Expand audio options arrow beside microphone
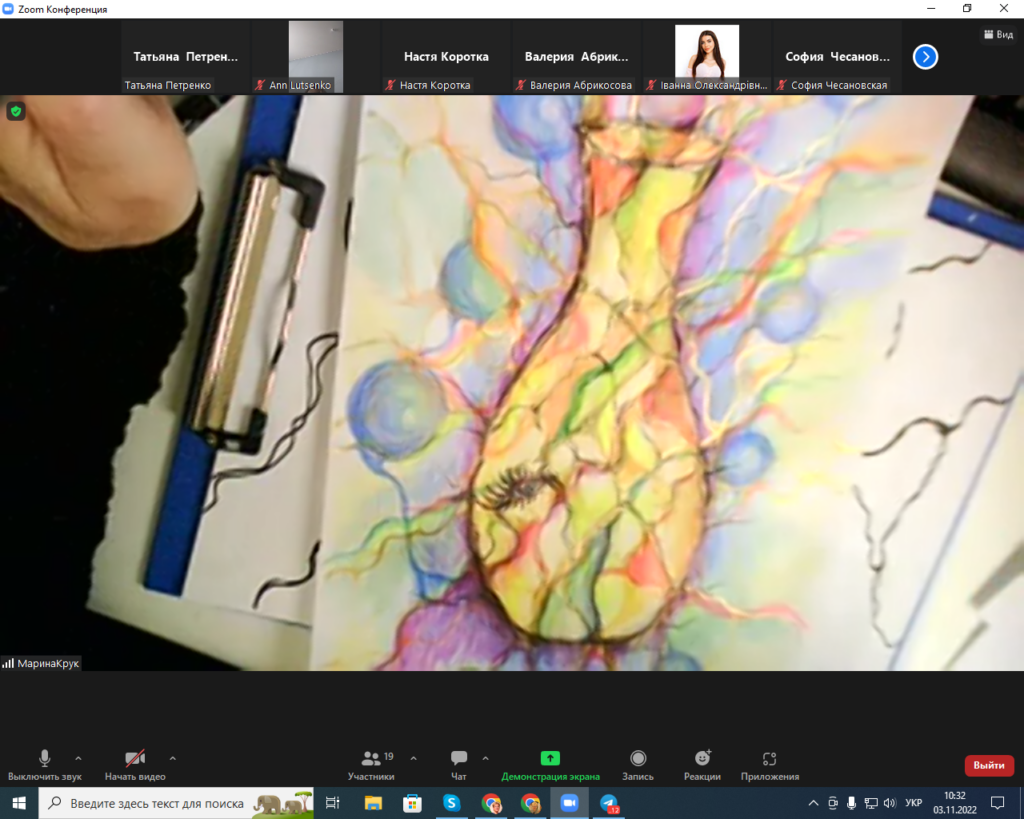Screen dimensions: 1024x819 [x=78, y=757]
